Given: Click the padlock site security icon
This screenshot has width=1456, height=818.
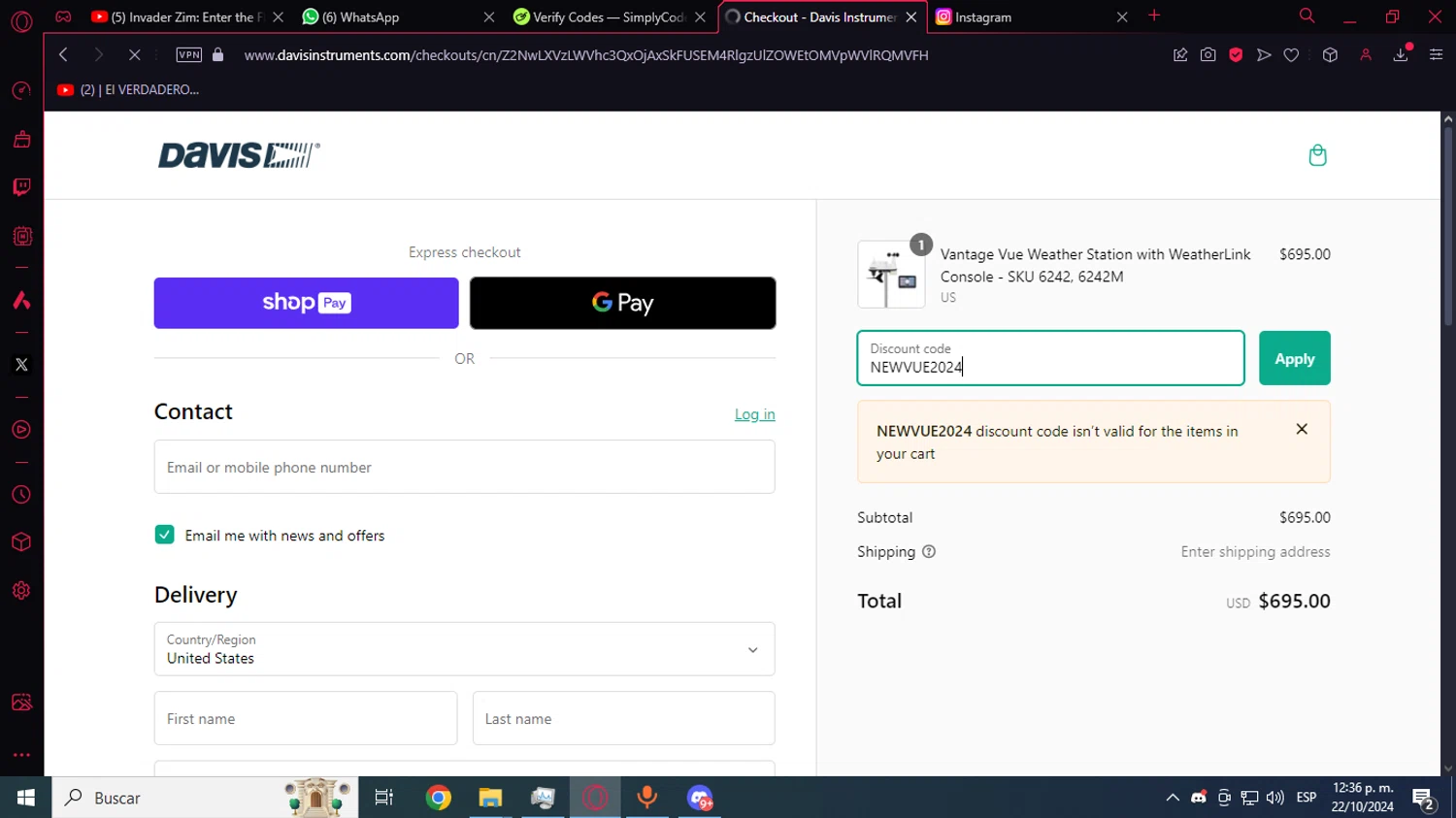Looking at the screenshot, I should 218,55.
